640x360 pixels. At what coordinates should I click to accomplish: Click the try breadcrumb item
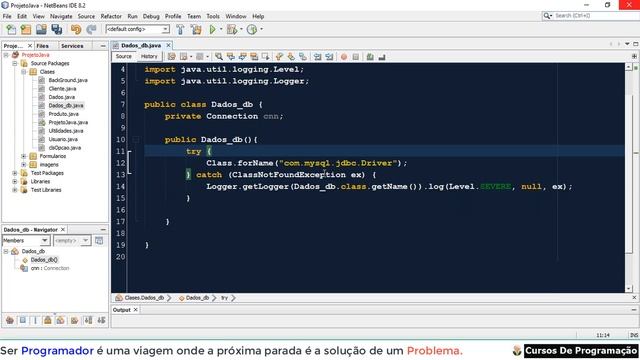(x=224, y=298)
